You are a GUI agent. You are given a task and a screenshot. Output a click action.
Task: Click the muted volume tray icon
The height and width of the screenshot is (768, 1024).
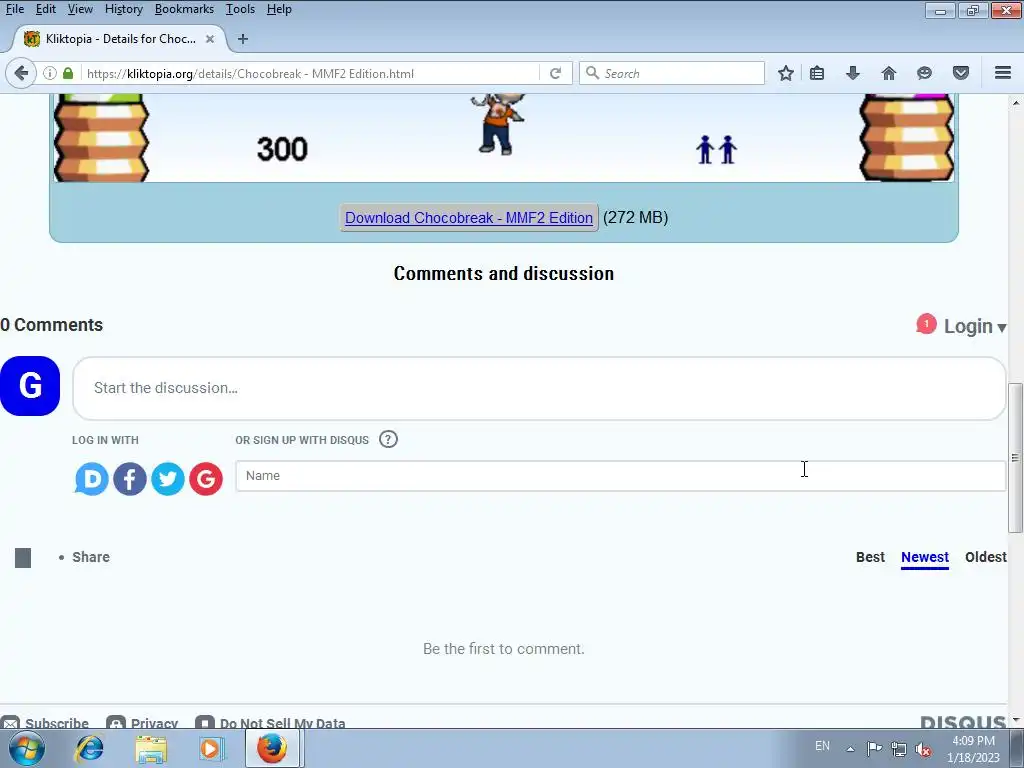[923, 749]
